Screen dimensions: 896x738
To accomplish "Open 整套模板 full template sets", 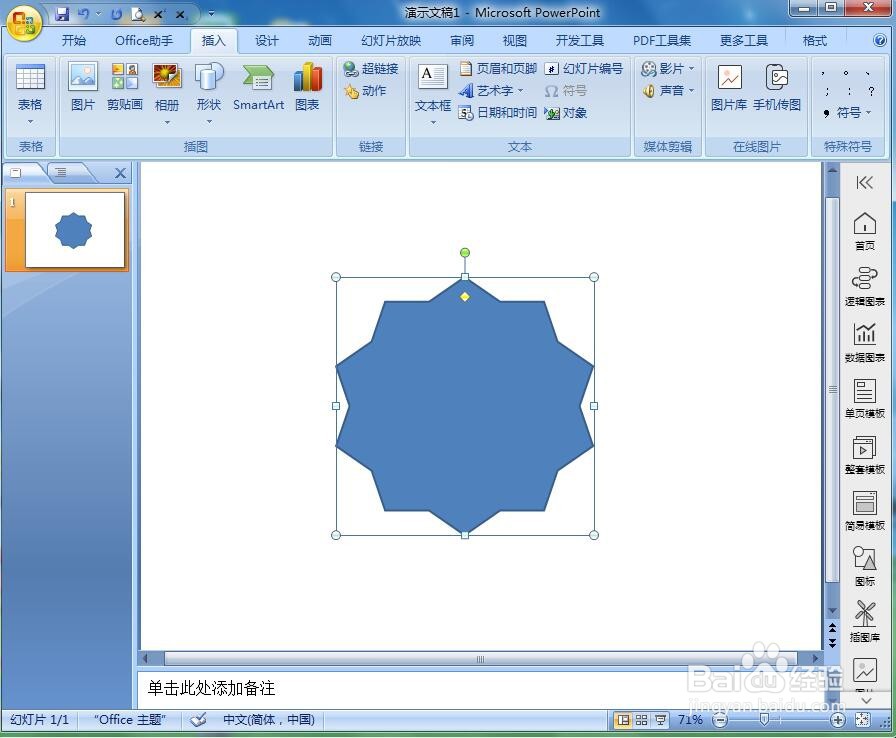I will 865,454.
